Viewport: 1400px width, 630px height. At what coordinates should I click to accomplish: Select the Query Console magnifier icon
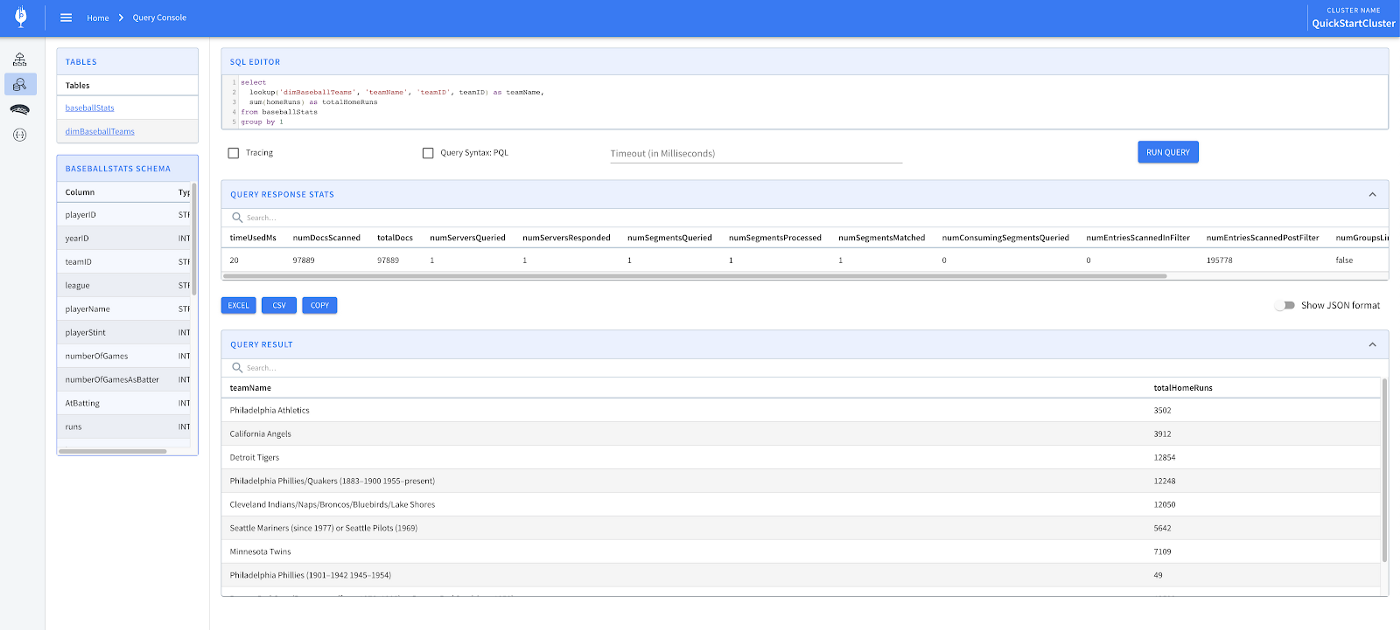coord(19,85)
